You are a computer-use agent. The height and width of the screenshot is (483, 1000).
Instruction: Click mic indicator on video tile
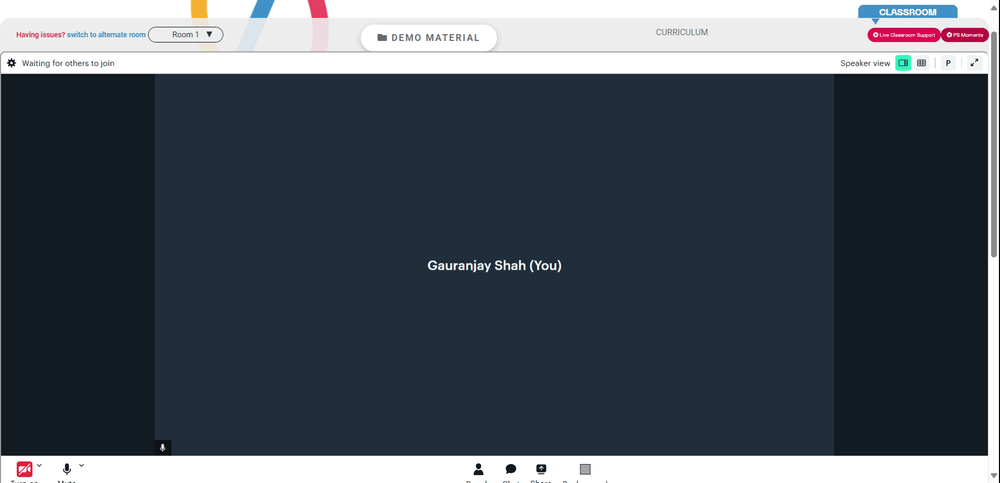[163, 448]
